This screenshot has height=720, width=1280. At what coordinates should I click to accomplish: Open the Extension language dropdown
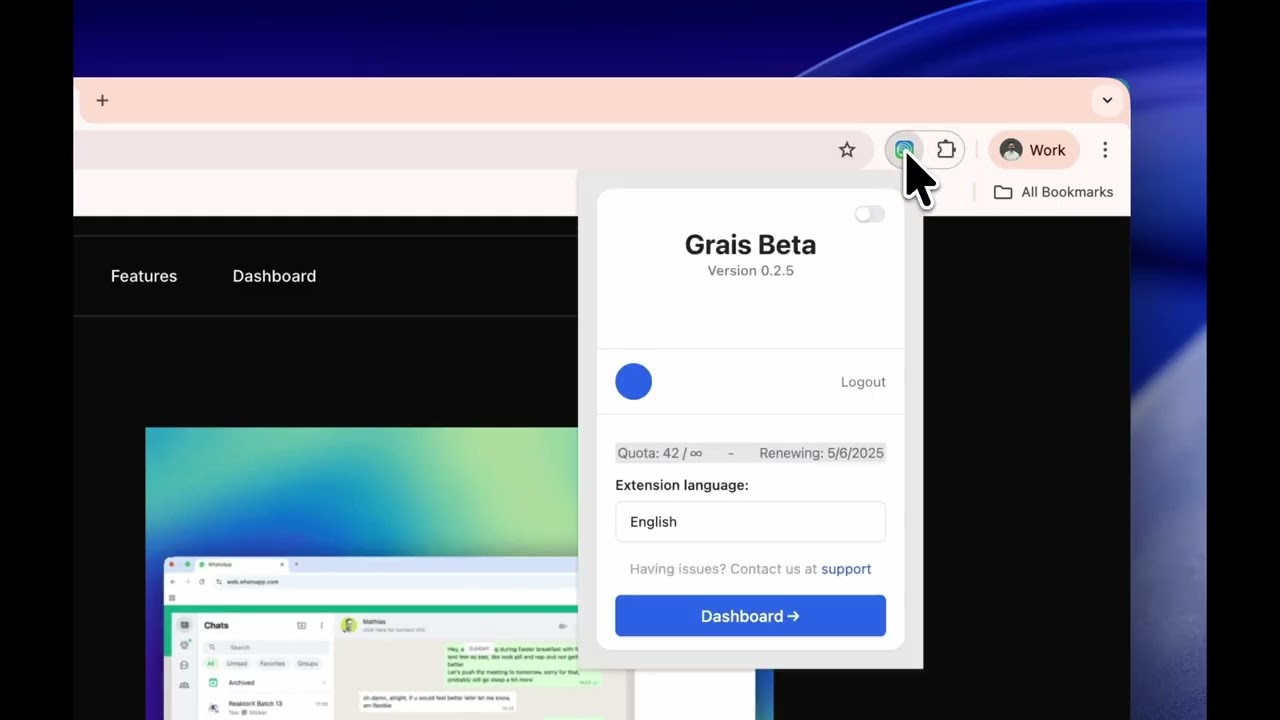[x=750, y=522]
